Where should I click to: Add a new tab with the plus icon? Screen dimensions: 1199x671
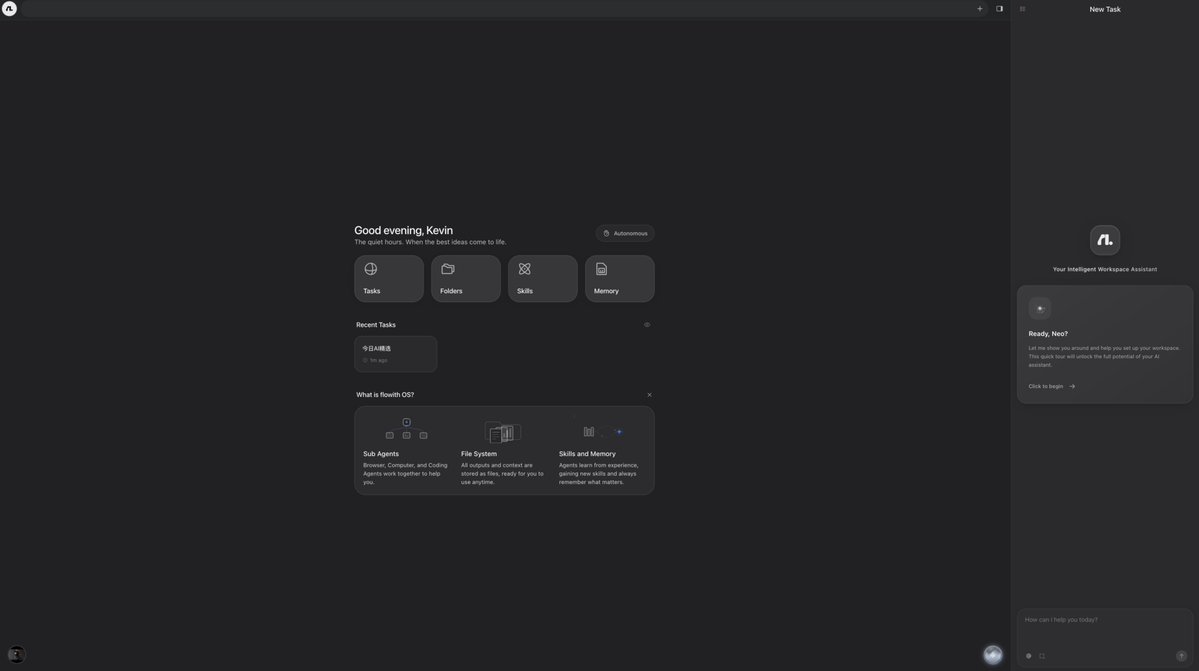(x=980, y=9)
